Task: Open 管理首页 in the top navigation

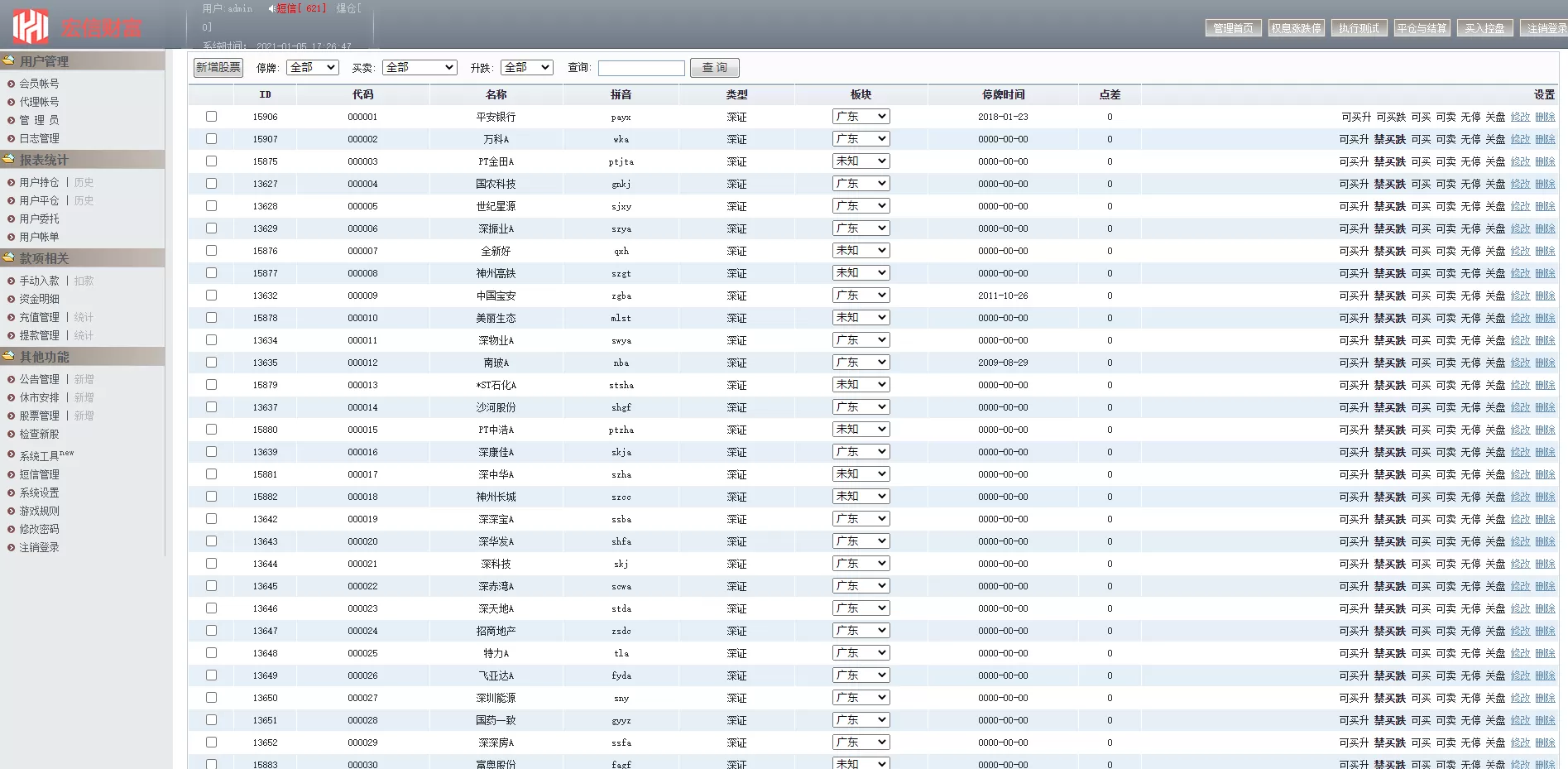Action: (x=1233, y=28)
